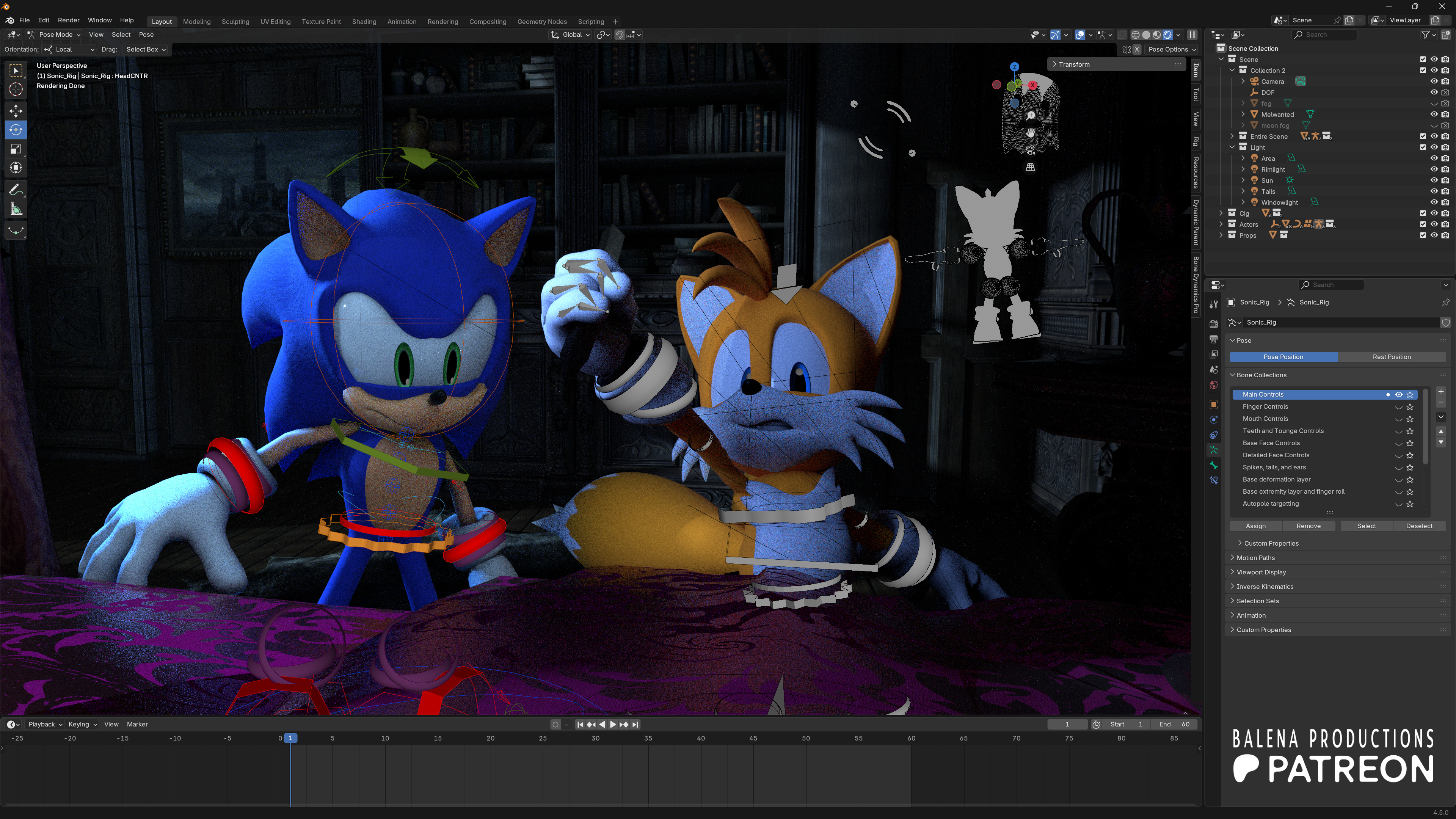This screenshot has width=1456, height=819.
Task: Add a bone collection with the plus button
Action: [1441, 391]
